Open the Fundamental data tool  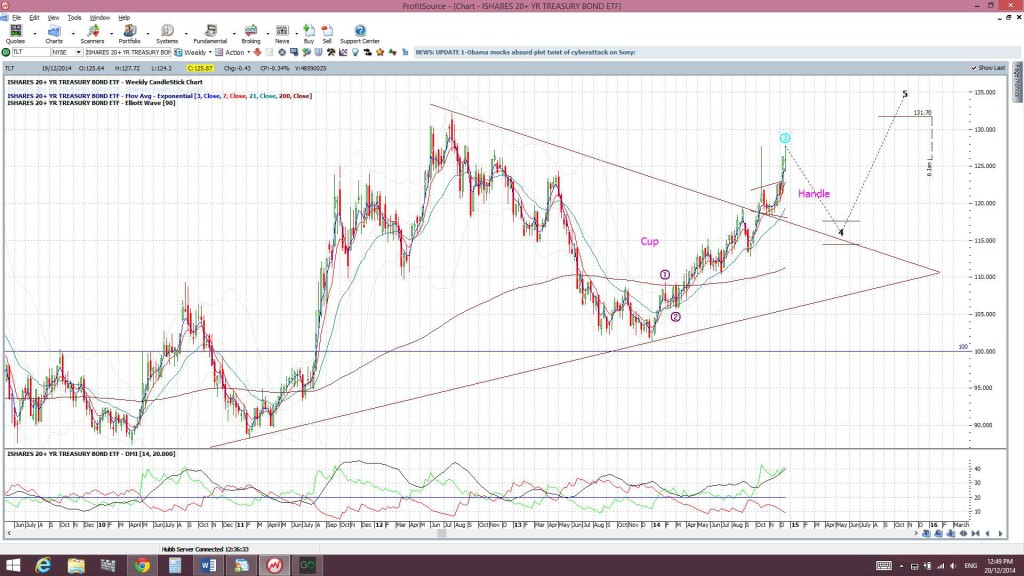coord(210,34)
